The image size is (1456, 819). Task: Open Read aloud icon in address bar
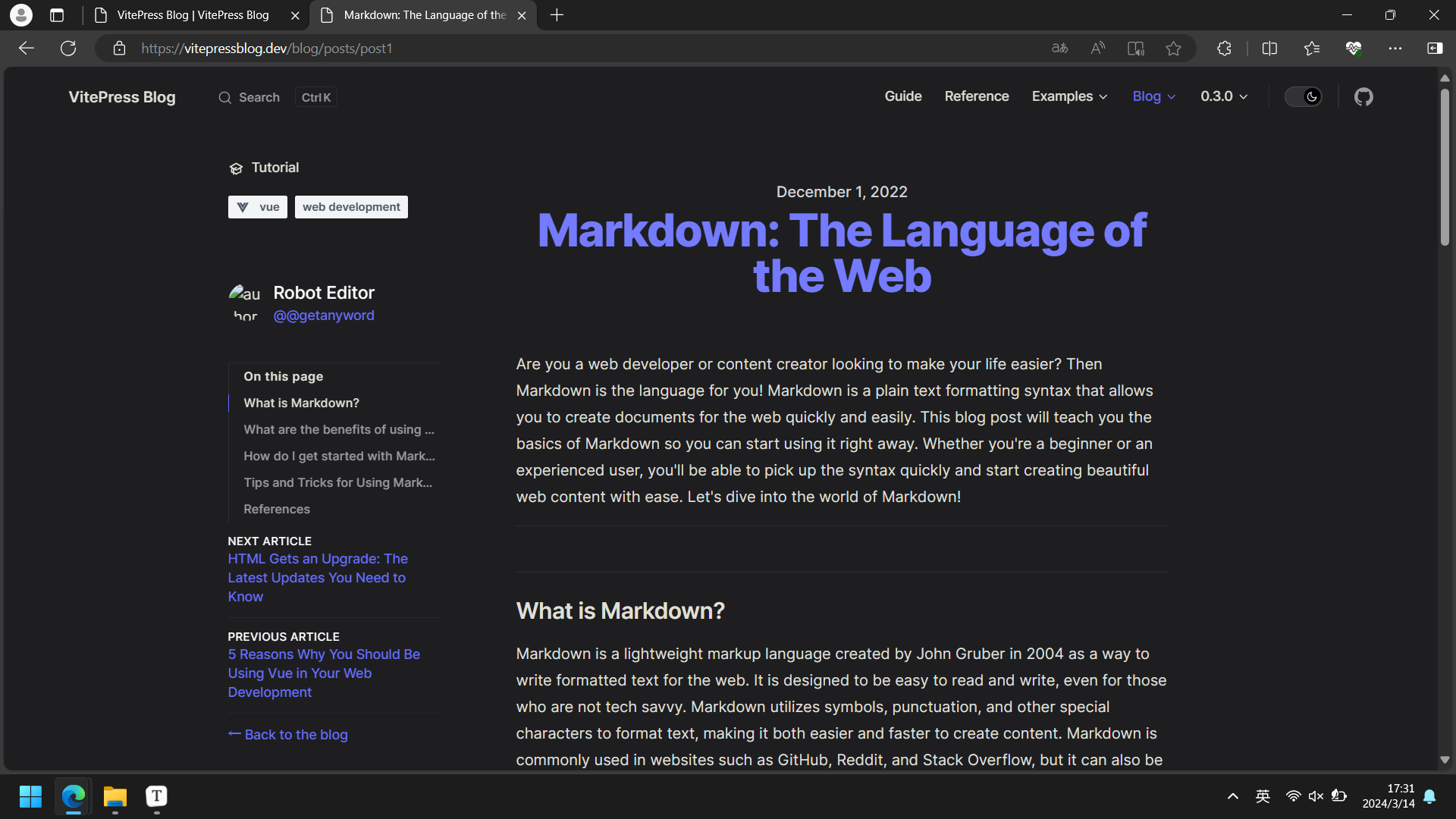click(1097, 49)
